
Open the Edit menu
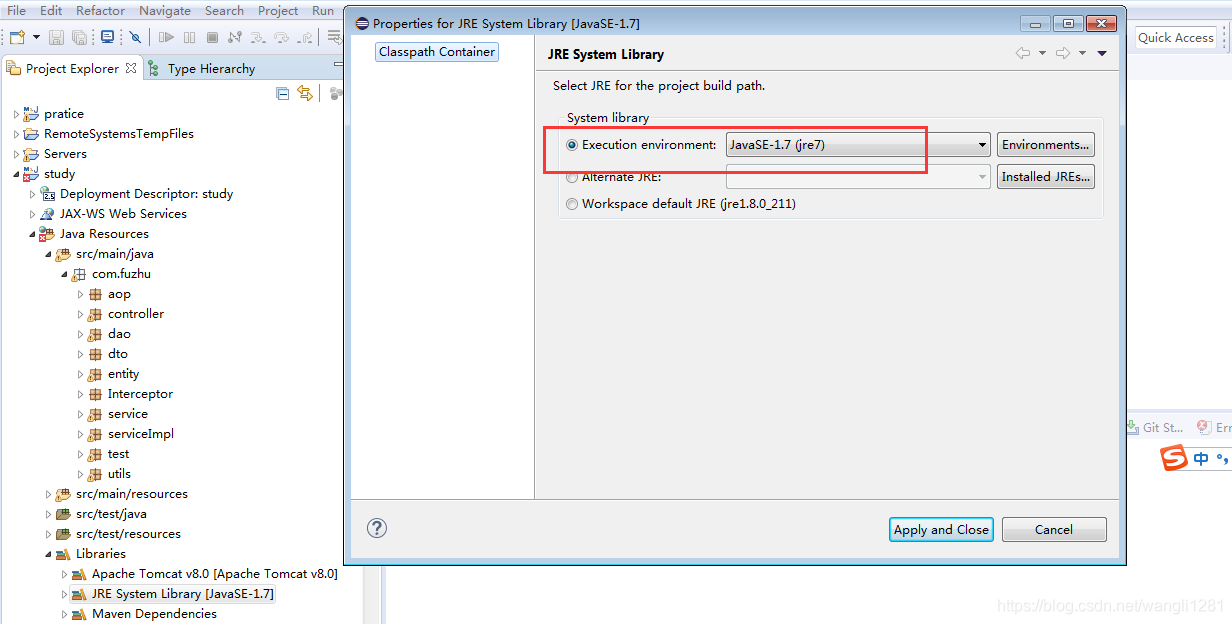click(51, 10)
